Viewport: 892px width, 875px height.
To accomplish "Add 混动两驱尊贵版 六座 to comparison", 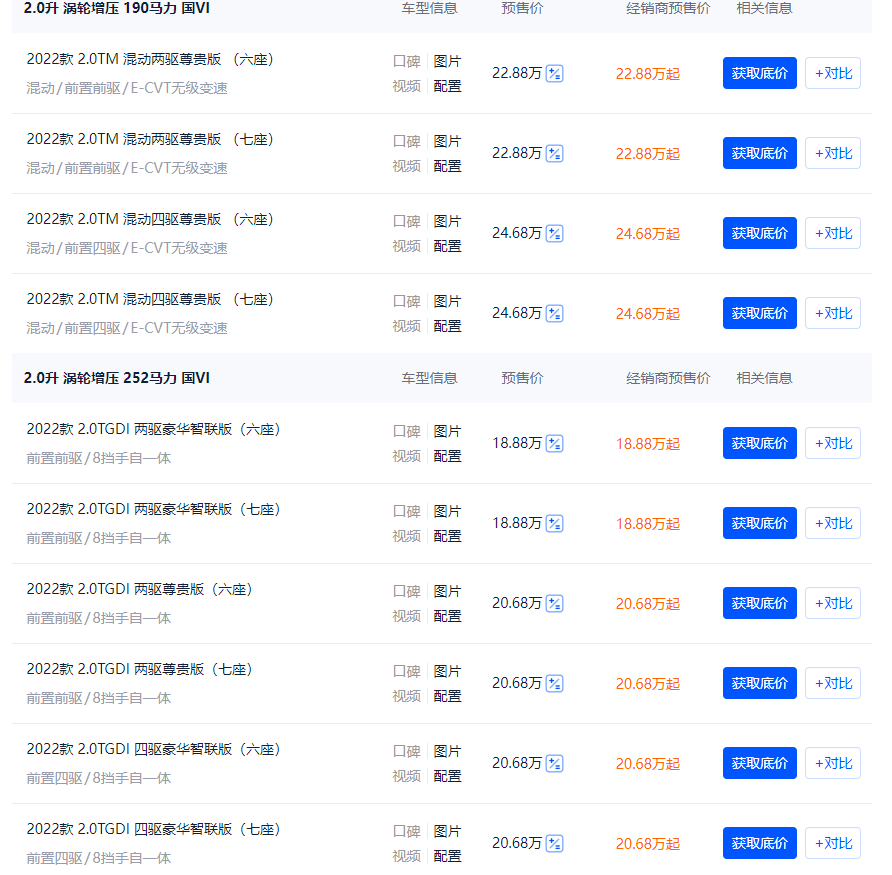I will [x=833, y=73].
